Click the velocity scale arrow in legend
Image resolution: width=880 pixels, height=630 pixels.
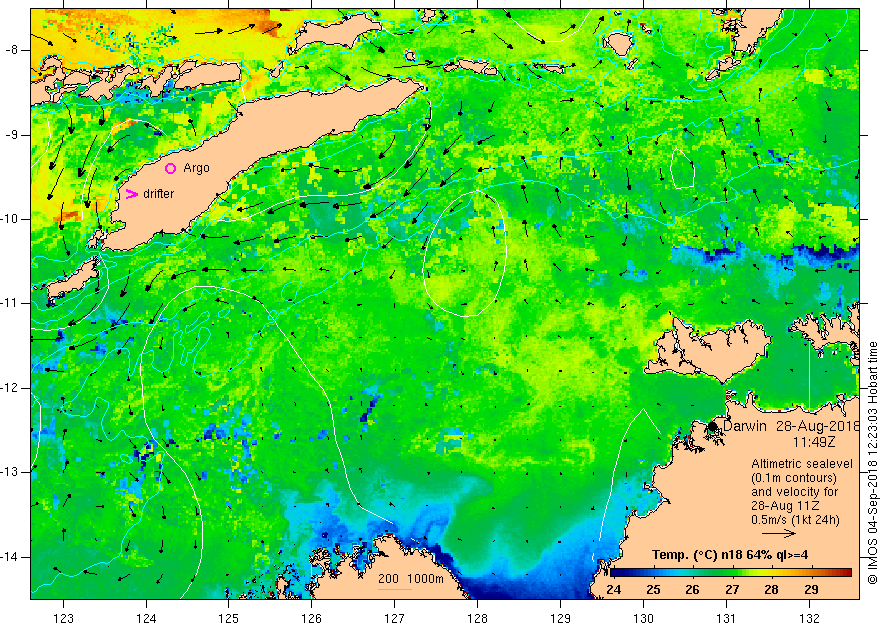pos(779,534)
